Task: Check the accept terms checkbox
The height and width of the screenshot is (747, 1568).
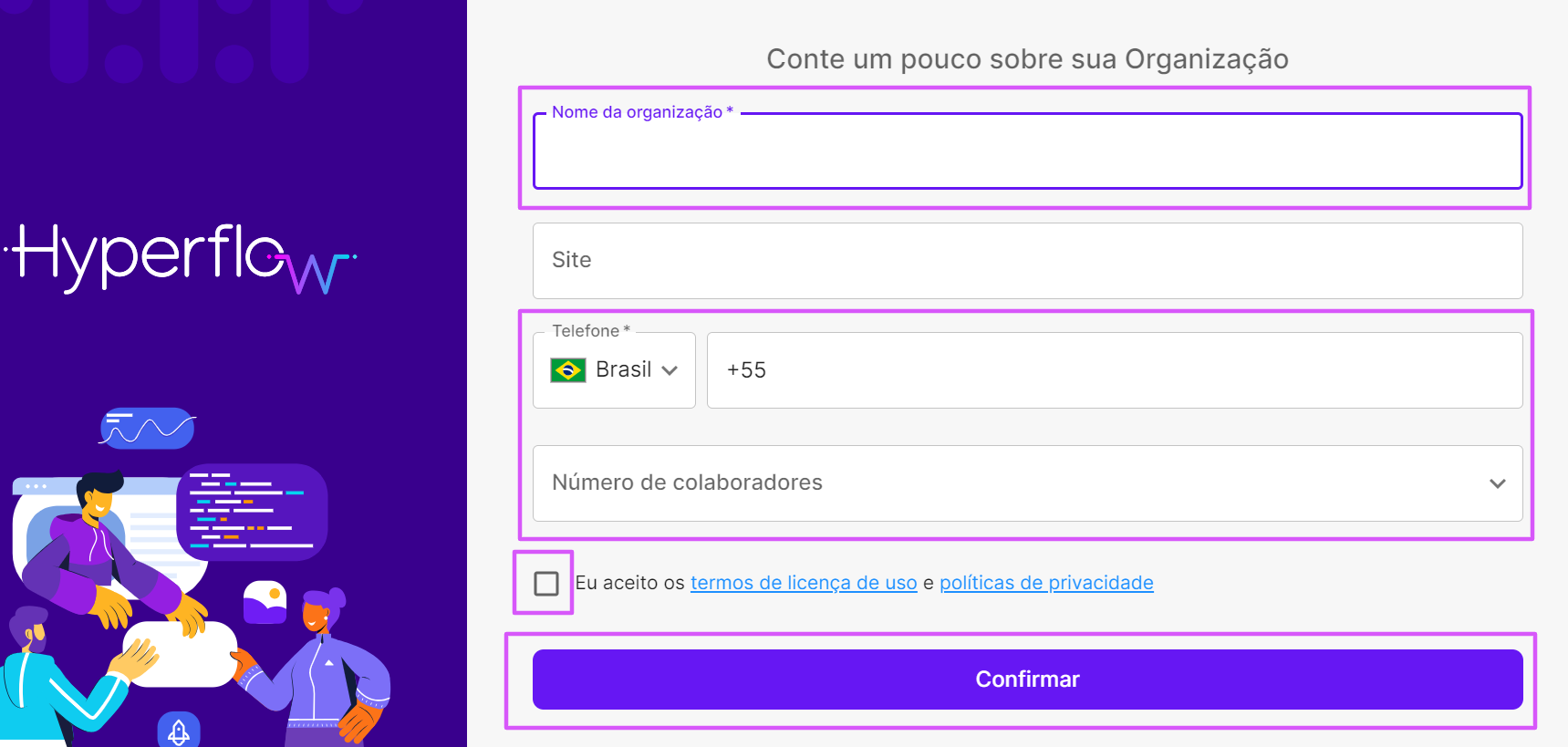Action: [546, 584]
